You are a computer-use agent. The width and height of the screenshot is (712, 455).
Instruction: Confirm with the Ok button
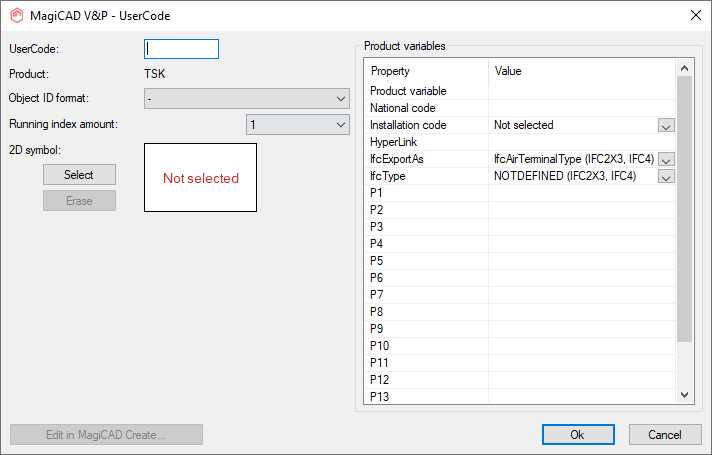577,435
